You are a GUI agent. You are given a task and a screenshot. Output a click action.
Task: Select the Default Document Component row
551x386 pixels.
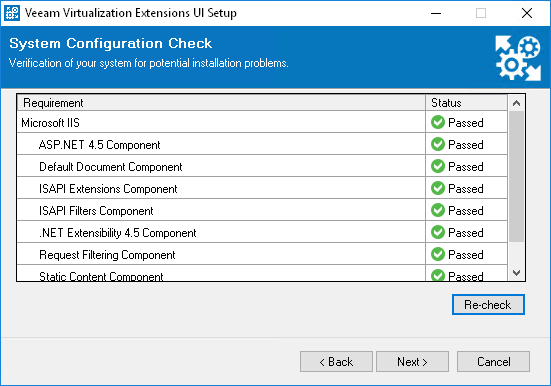click(x=262, y=166)
